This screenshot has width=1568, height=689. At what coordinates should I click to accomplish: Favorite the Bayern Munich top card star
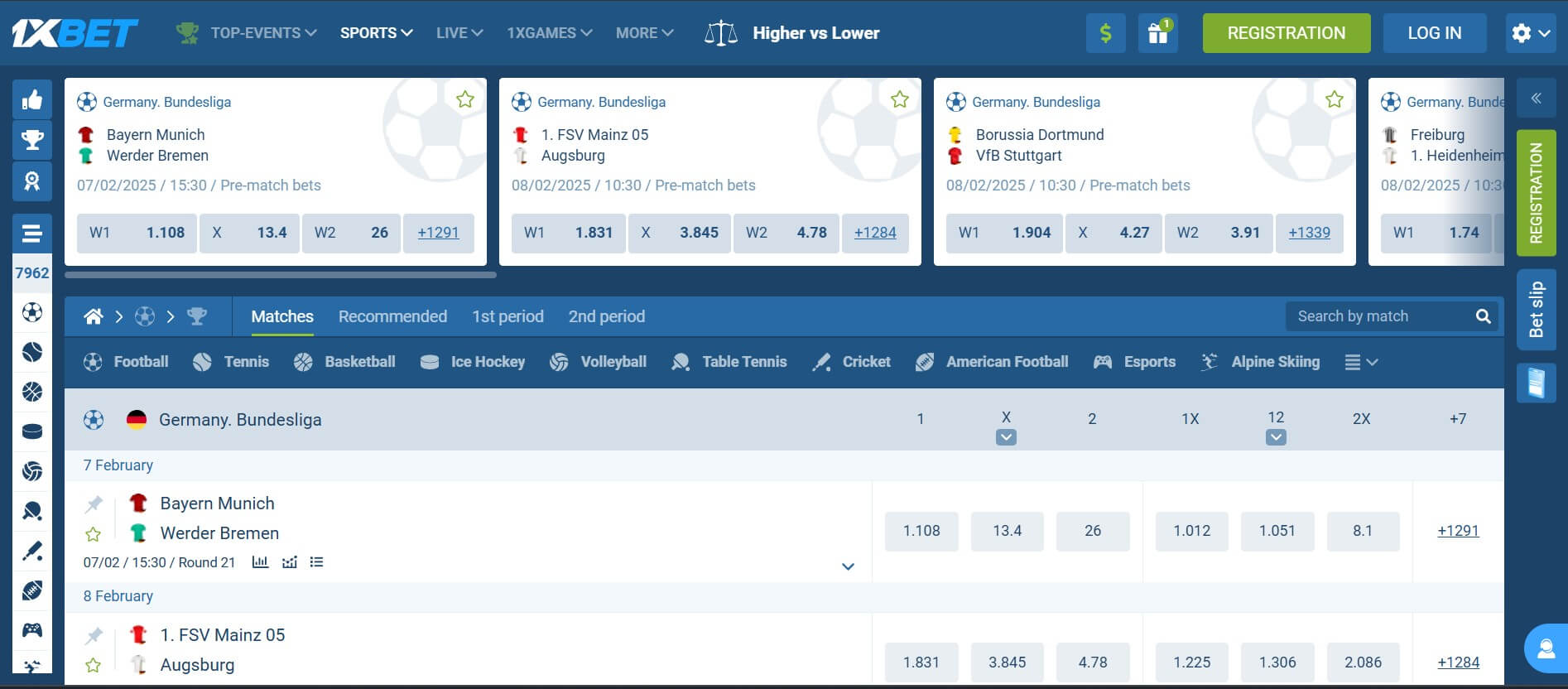click(465, 100)
